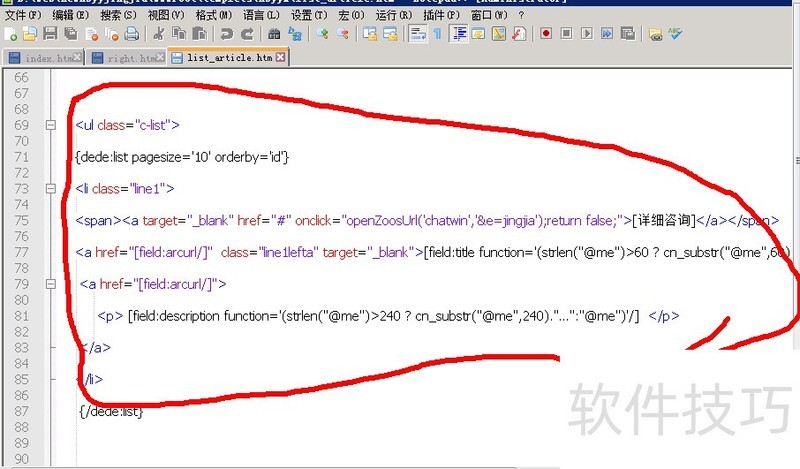Stop macro recording with the square icon
Viewport: 800px width, 469px height.
click(566, 34)
